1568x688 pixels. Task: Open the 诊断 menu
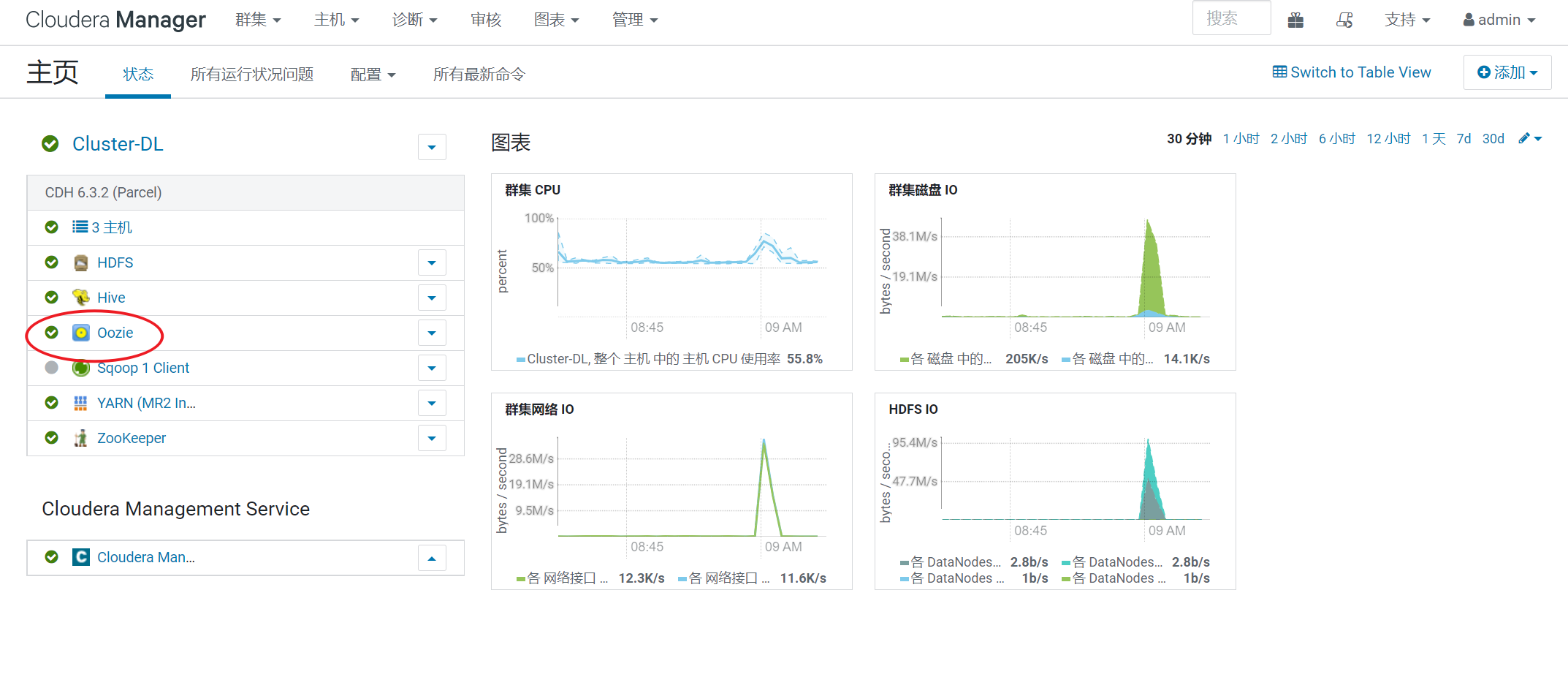(415, 20)
